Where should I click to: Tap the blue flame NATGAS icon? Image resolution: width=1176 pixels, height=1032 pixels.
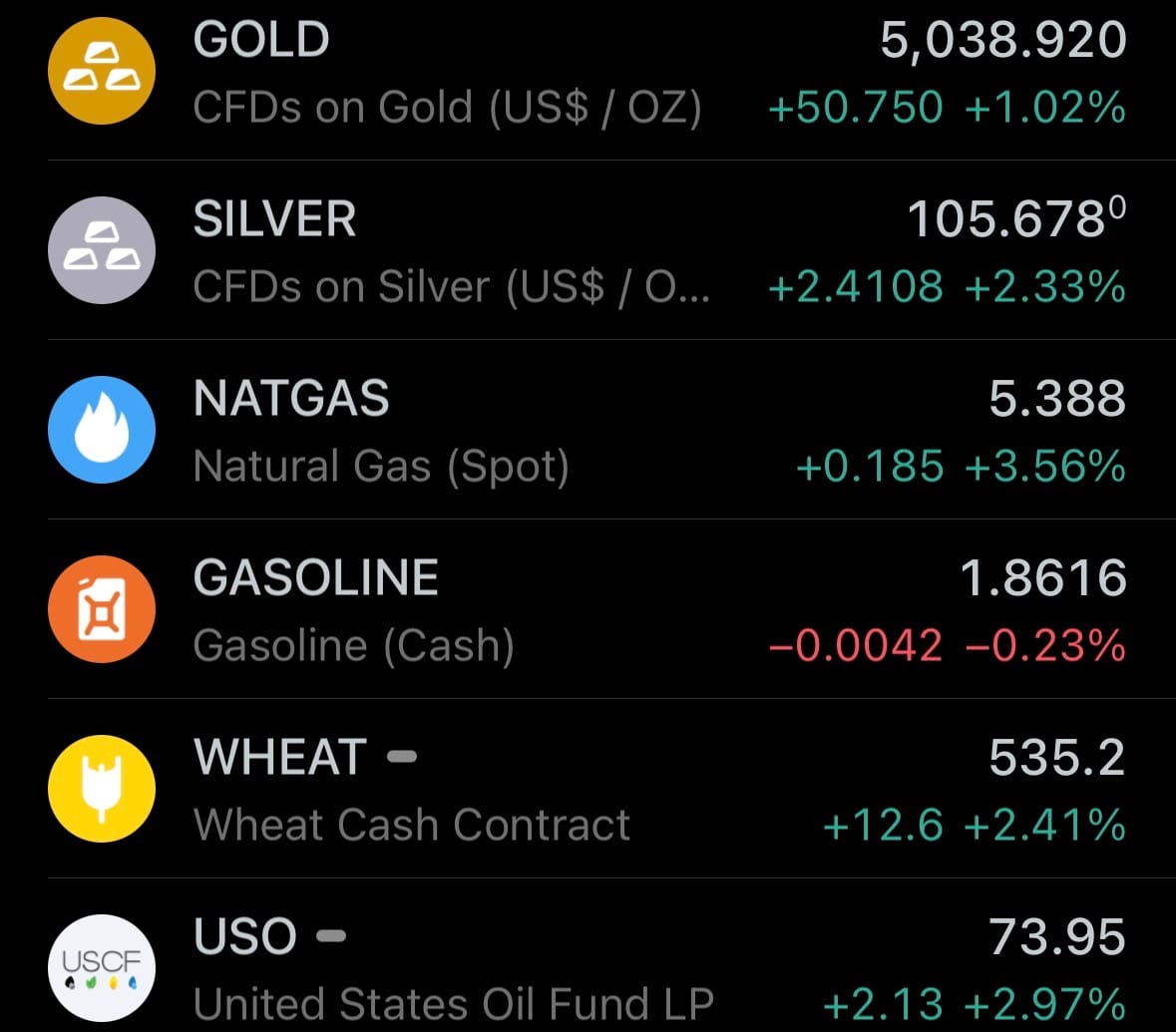click(102, 430)
